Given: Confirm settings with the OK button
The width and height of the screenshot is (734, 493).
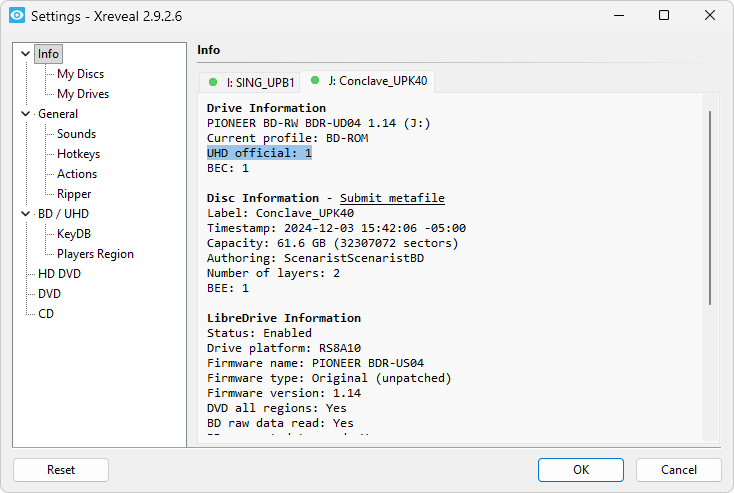Looking at the screenshot, I should click(581, 470).
